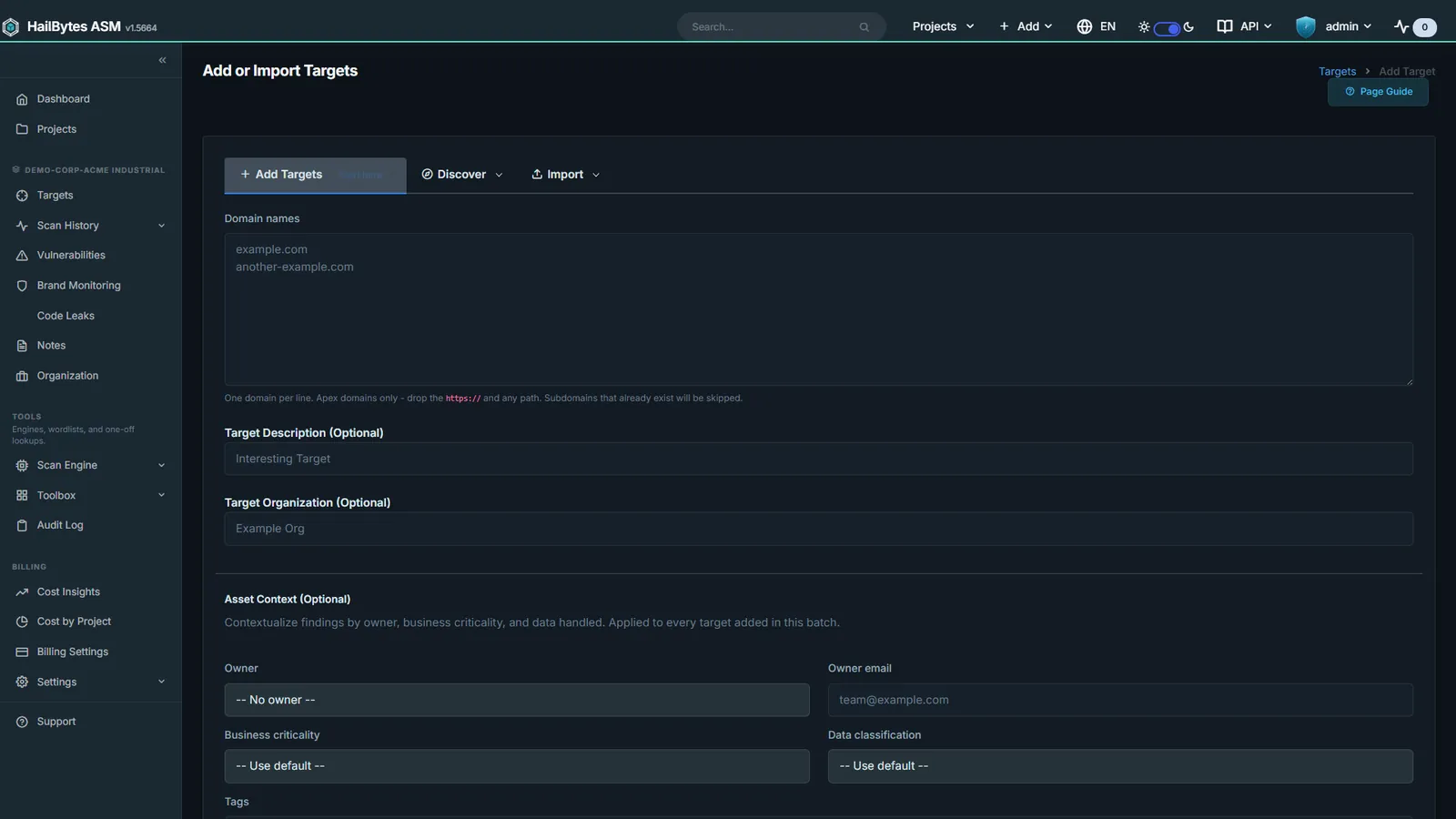Open the activity pulse notifications counter

tap(1415, 26)
